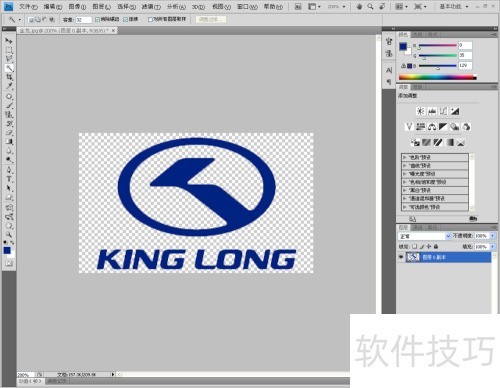Open the 选择 menu

(127, 6)
